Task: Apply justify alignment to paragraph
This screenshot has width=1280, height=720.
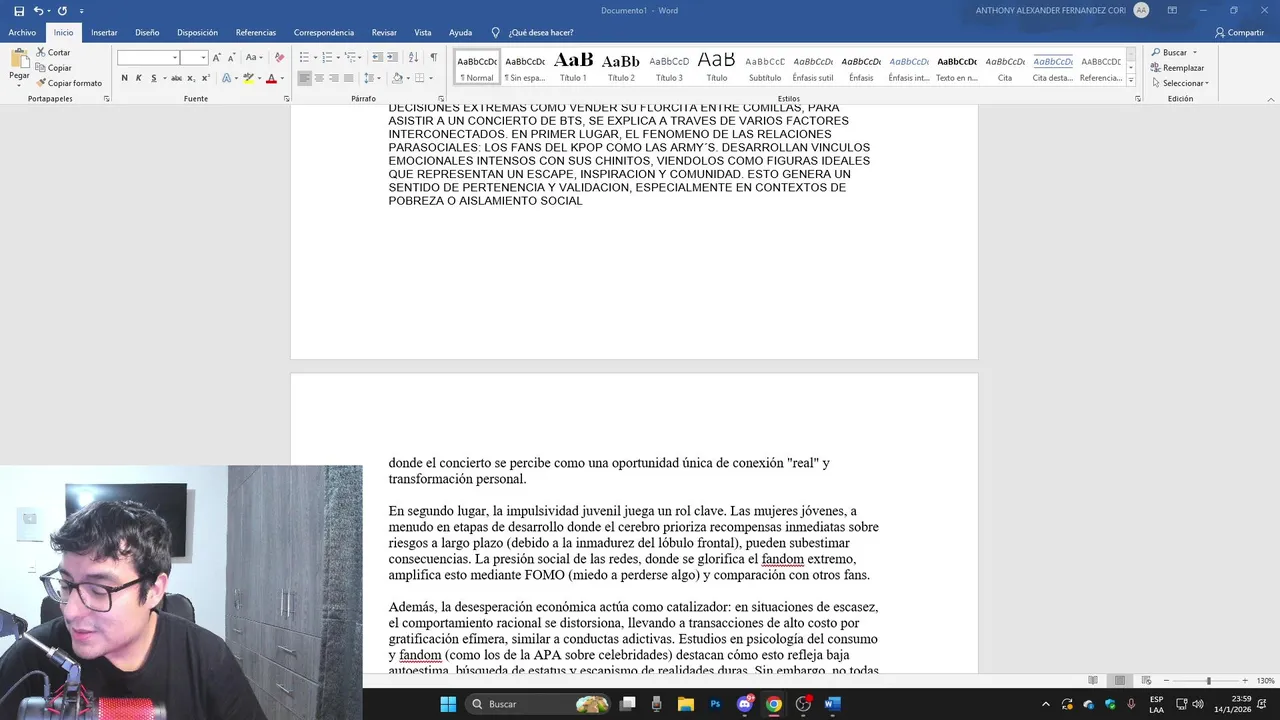Action: (348, 78)
